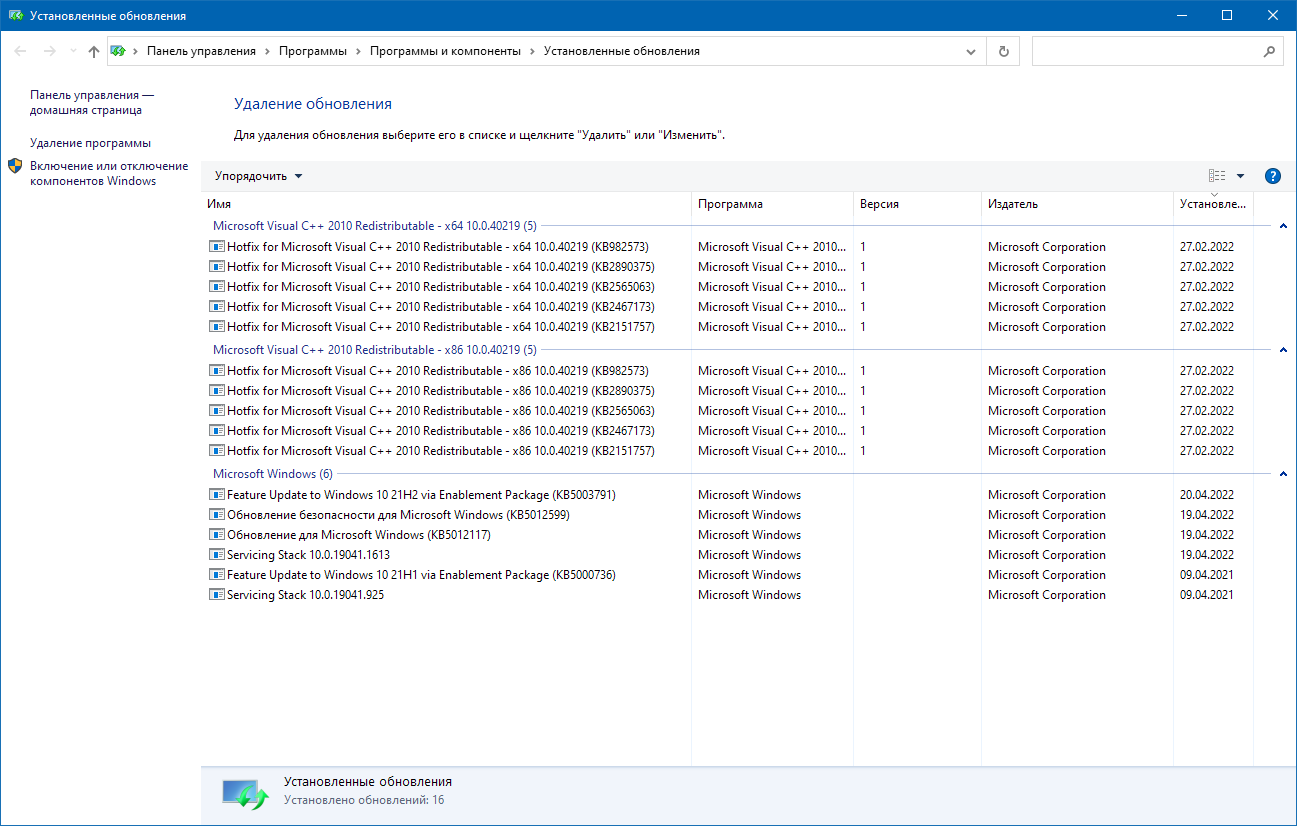Select Feature Update to Windows 10 21H2 row
1297x826 pixels.
pos(729,495)
